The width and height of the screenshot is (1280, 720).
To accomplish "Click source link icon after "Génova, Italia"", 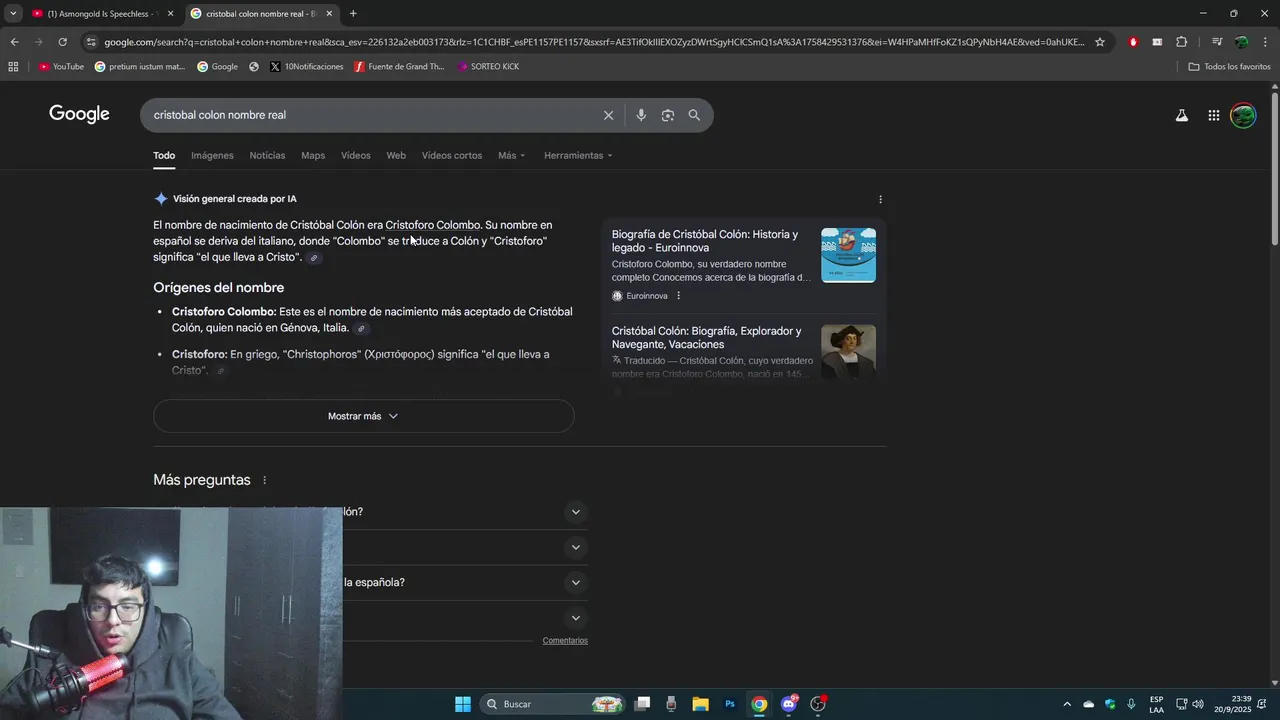I will [x=362, y=329].
